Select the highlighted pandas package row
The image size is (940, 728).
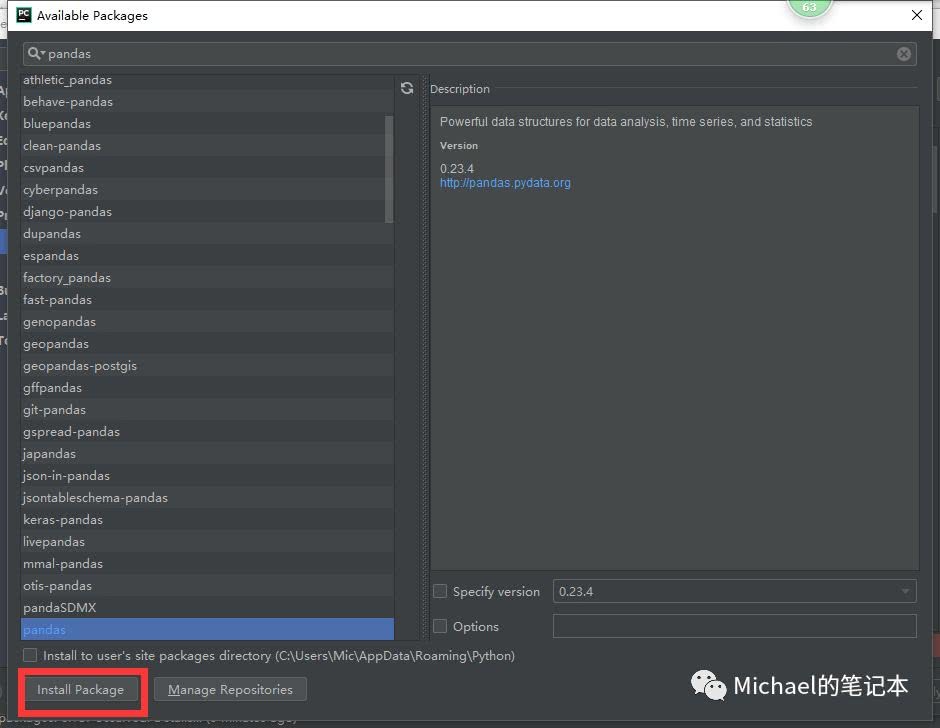[x=207, y=629]
